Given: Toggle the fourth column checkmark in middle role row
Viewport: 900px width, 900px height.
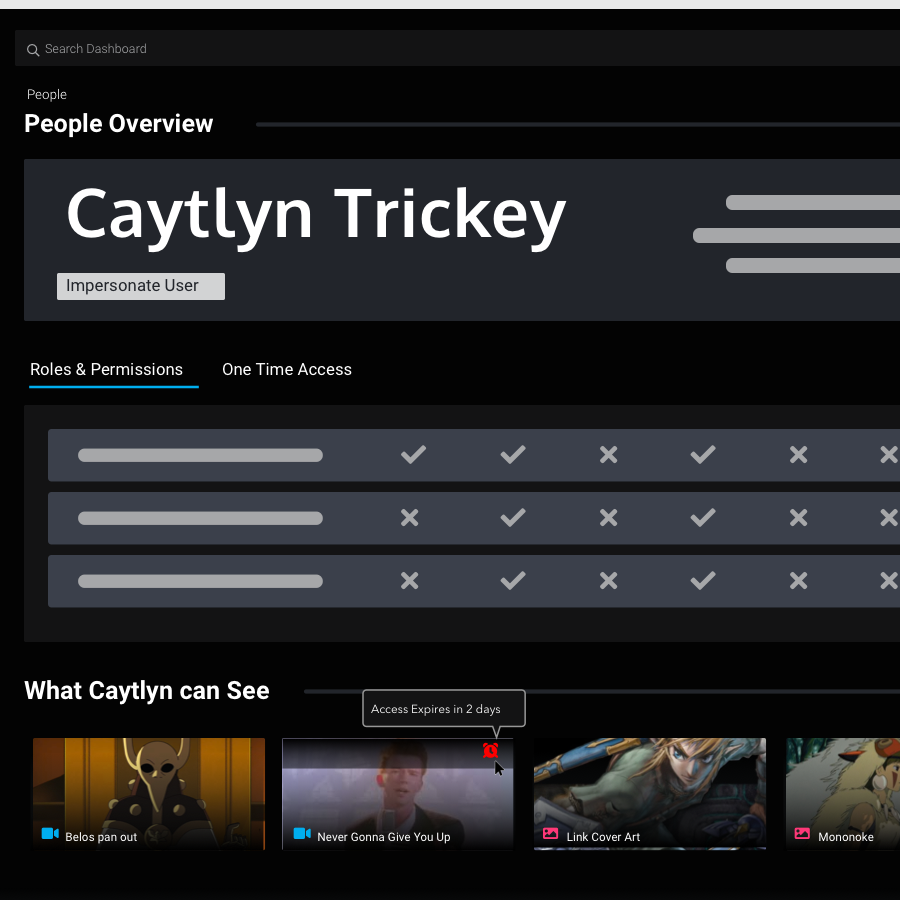Looking at the screenshot, I should (703, 518).
